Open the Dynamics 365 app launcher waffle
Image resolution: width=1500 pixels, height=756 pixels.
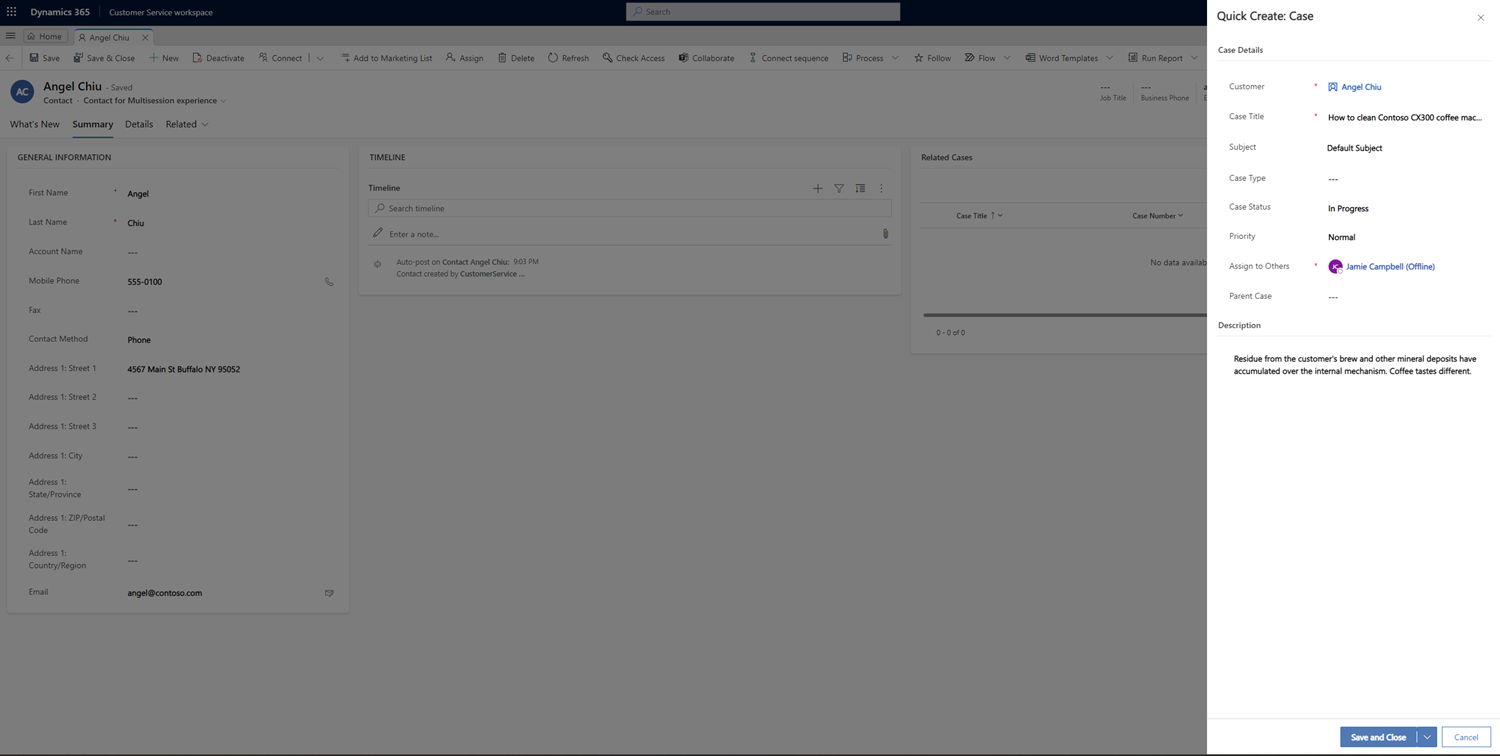[x=12, y=12]
